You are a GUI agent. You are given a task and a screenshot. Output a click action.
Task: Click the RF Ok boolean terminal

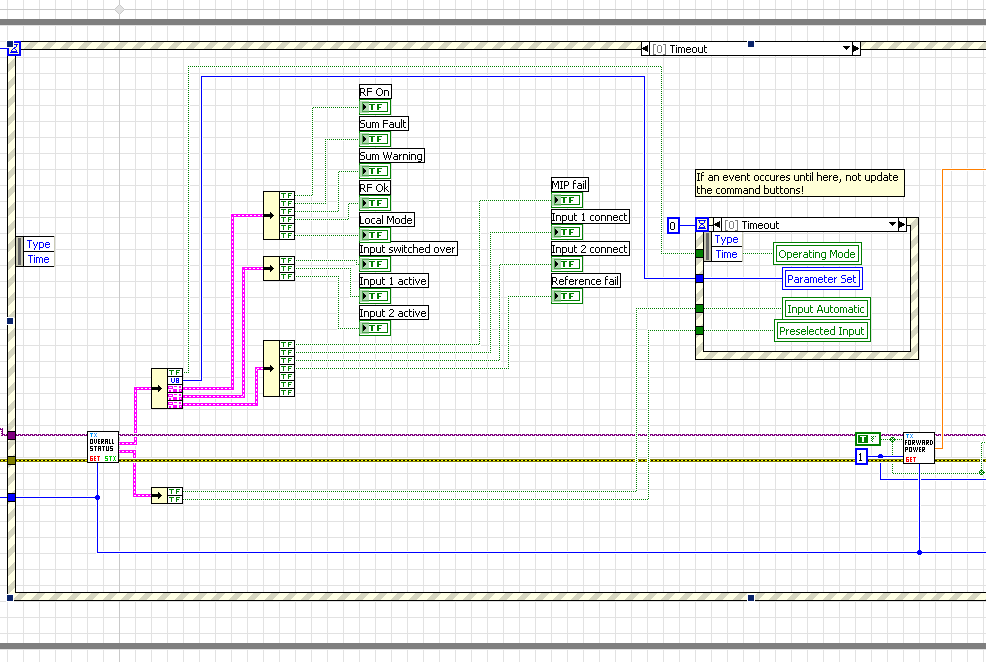[375, 203]
